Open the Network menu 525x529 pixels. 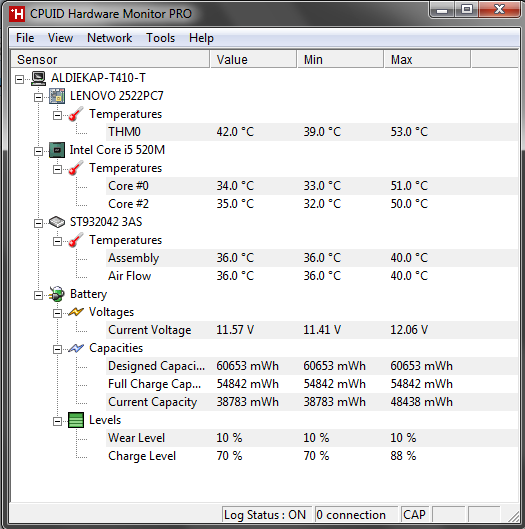[110, 38]
